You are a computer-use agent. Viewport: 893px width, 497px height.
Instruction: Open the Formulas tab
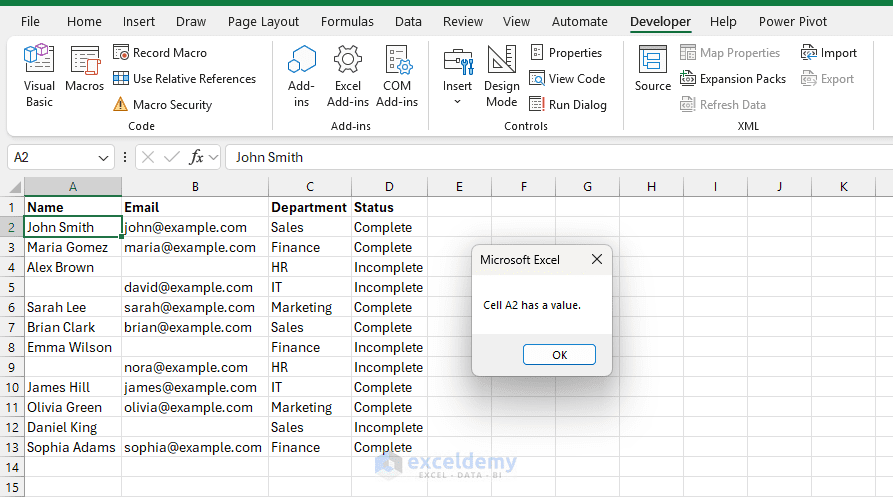(347, 22)
